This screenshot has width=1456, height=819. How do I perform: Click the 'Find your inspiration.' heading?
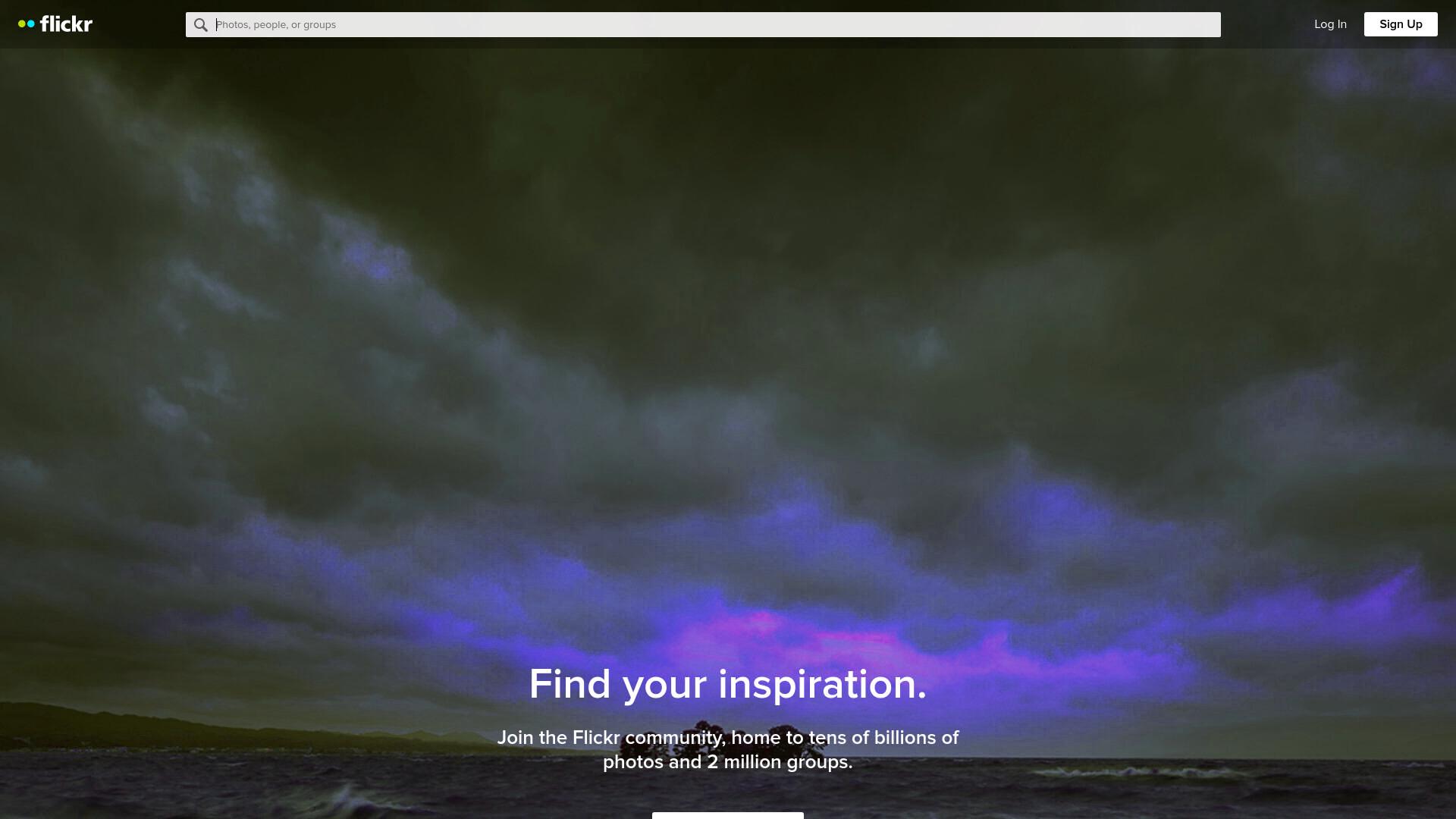point(728,684)
